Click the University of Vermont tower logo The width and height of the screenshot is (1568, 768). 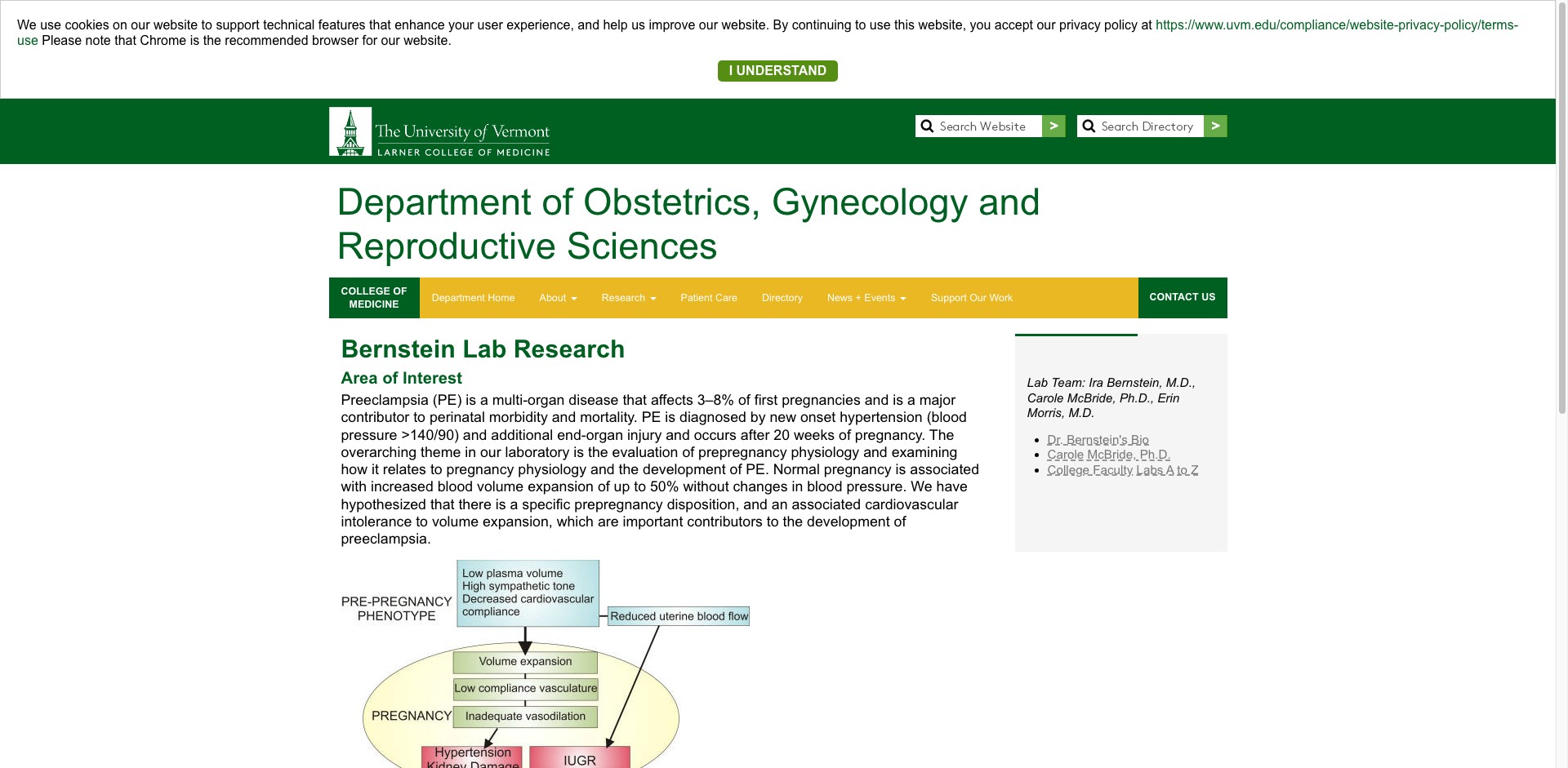tap(350, 131)
